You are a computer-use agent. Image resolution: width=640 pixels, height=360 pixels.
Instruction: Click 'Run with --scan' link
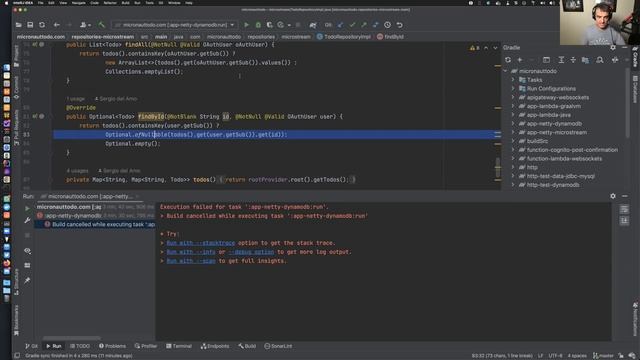tap(191, 261)
